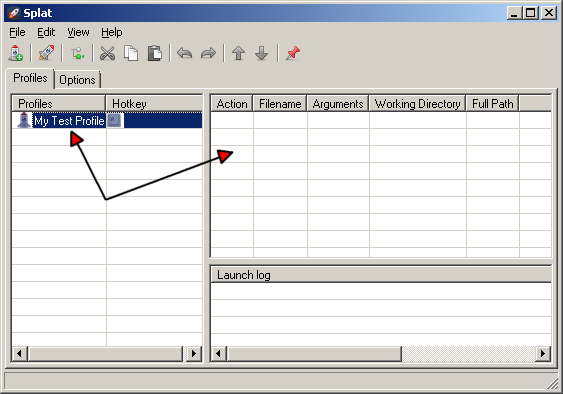Viewport: 563px width, 394px height.
Task: Click the Hotkey column header
Action: [154, 104]
